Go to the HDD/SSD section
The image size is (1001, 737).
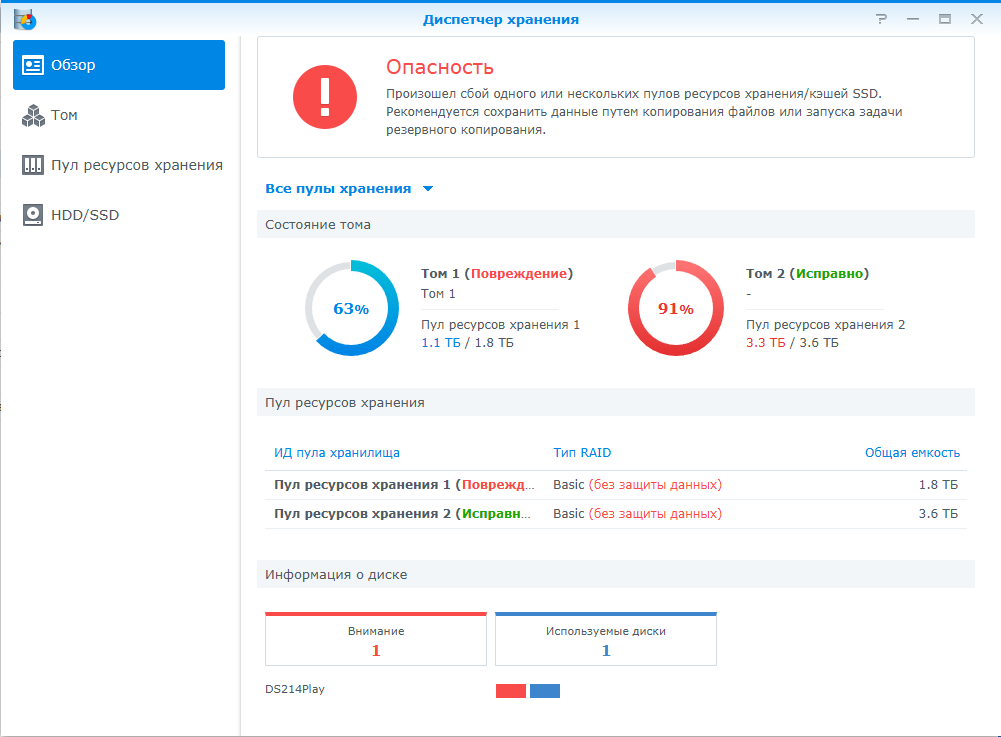(85, 215)
